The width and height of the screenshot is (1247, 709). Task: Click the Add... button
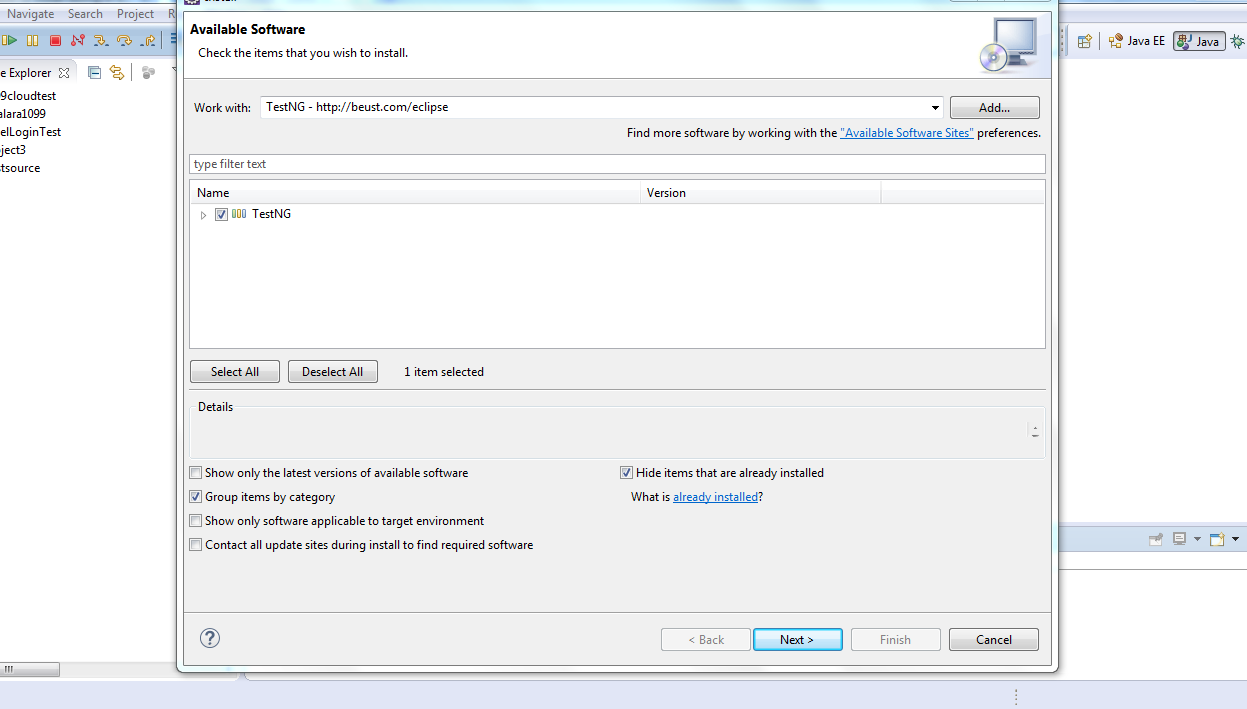pyautogui.click(x=995, y=107)
